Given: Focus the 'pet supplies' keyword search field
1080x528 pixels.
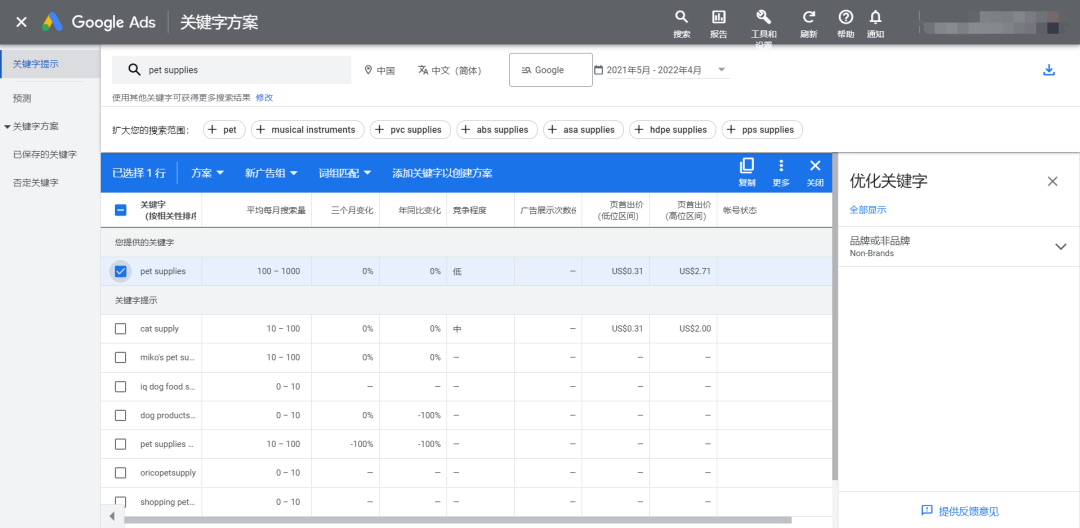Looking at the screenshot, I should point(231,70).
